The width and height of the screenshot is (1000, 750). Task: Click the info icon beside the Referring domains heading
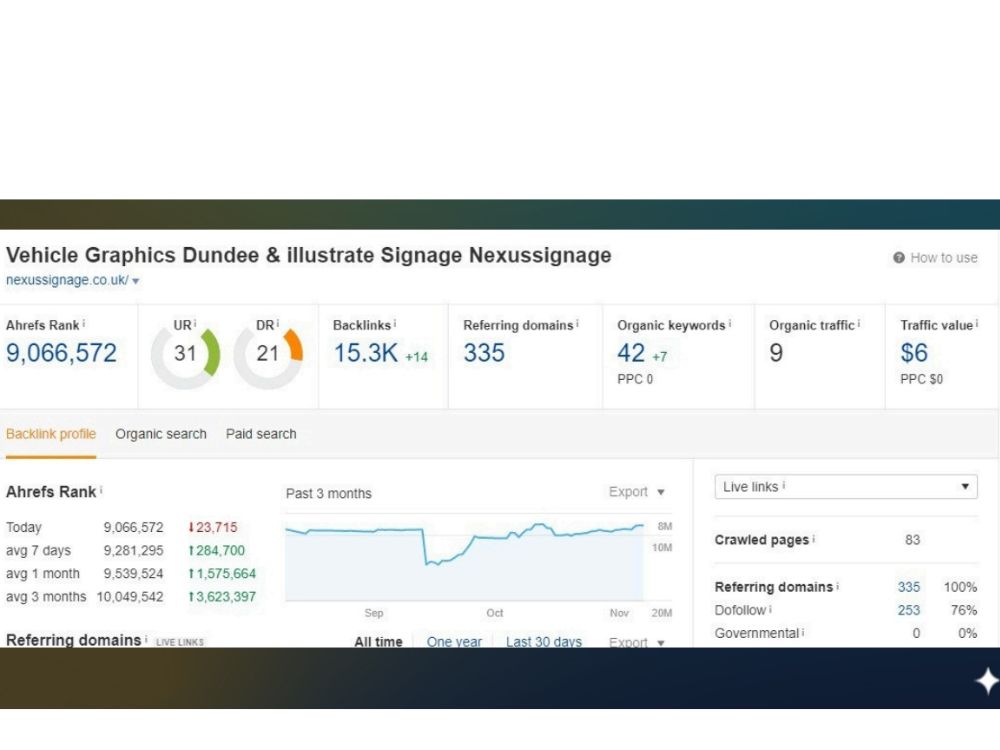tap(146, 638)
